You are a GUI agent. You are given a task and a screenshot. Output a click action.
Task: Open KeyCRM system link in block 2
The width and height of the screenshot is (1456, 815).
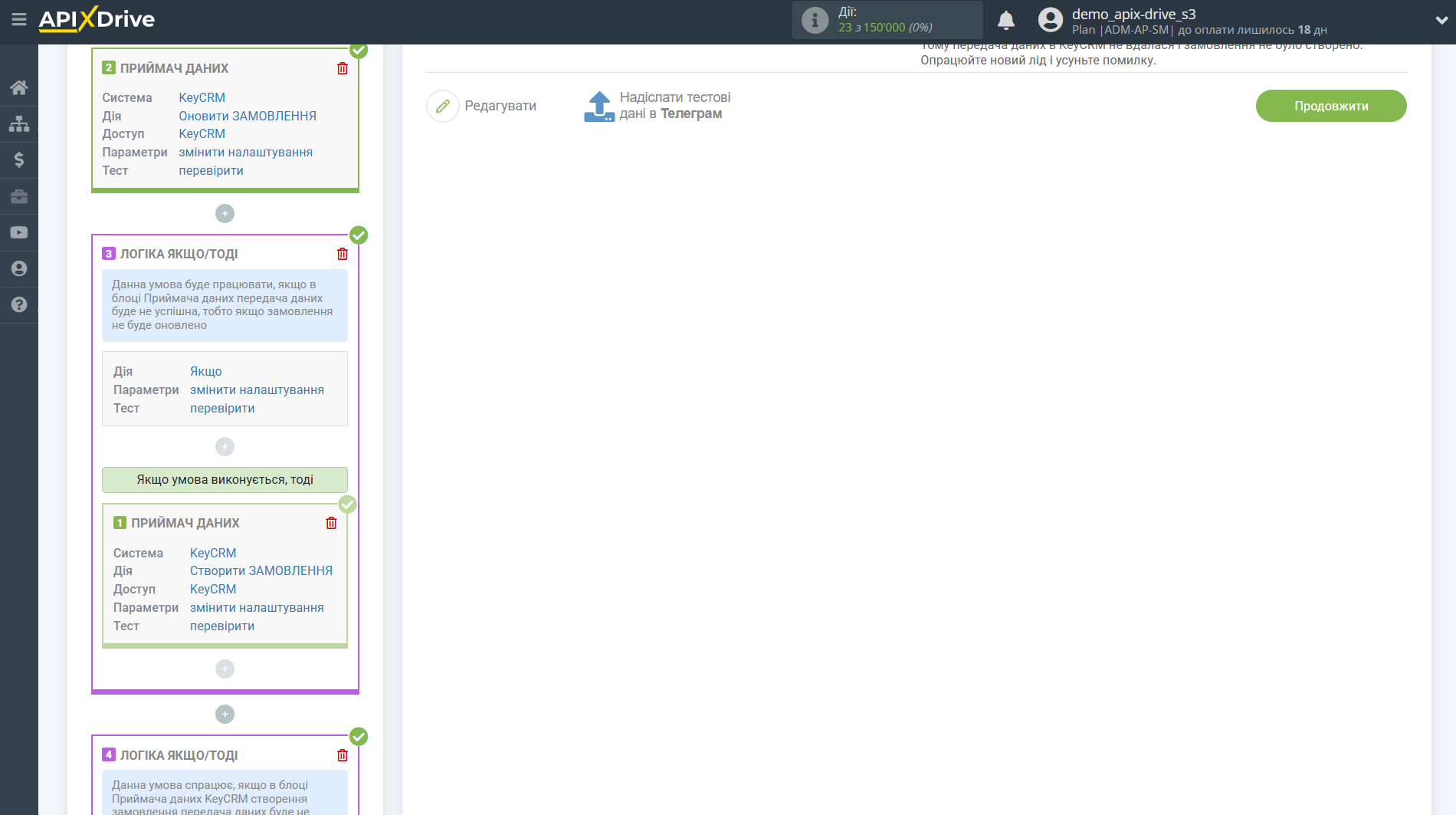(202, 97)
